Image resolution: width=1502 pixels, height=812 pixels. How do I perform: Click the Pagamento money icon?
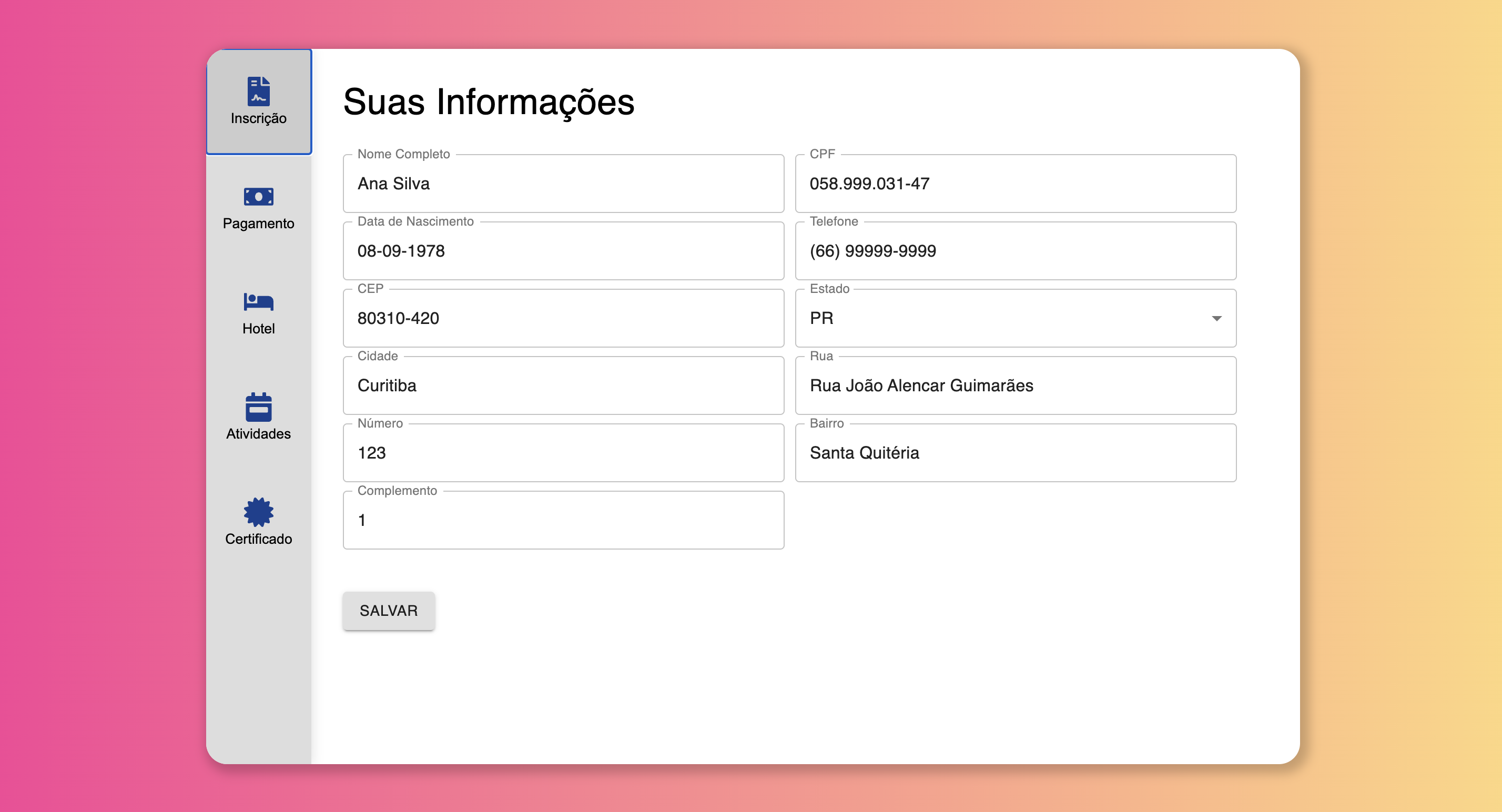pyautogui.click(x=258, y=197)
